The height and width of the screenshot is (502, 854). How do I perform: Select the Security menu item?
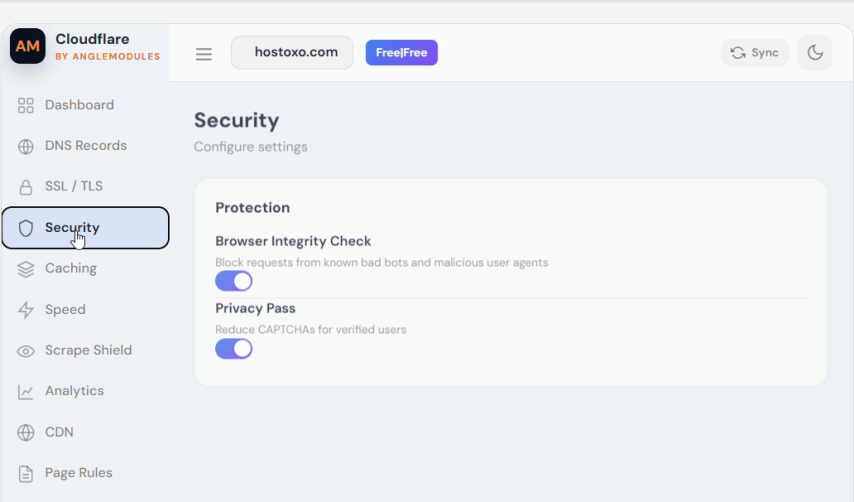coord(86,228)
